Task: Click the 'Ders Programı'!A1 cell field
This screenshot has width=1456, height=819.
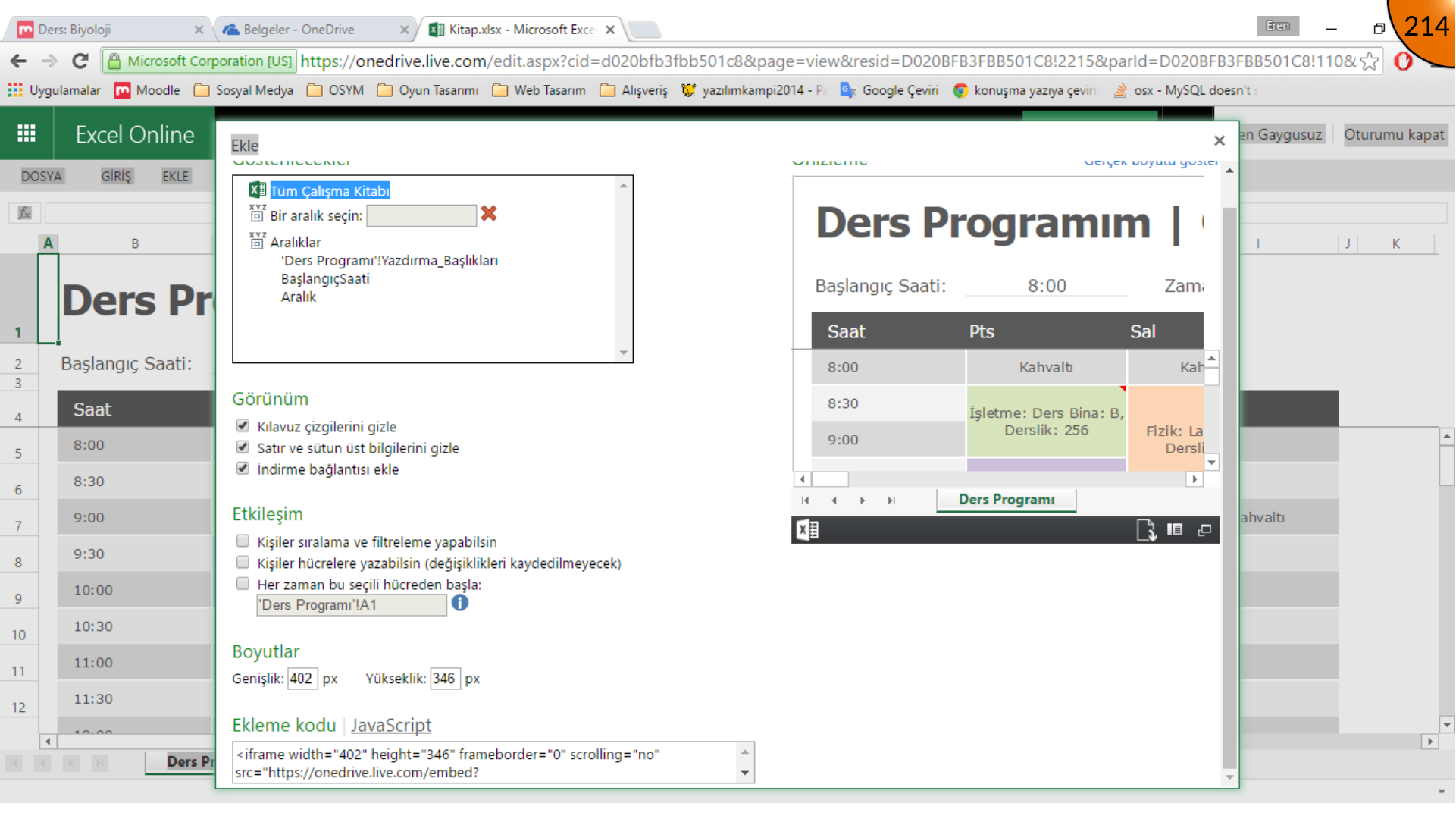Action: [x=352, y=605]
